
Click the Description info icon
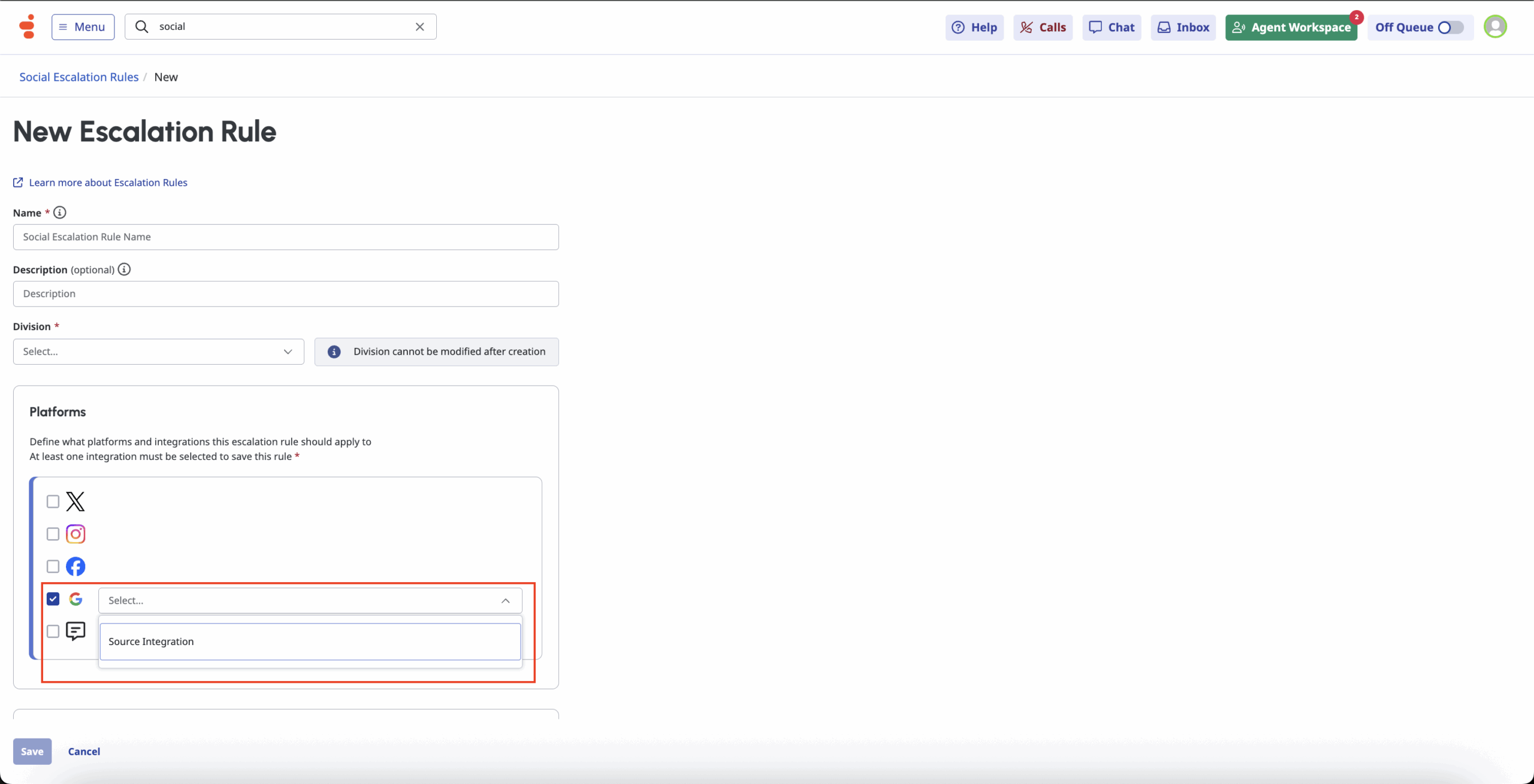124,270
